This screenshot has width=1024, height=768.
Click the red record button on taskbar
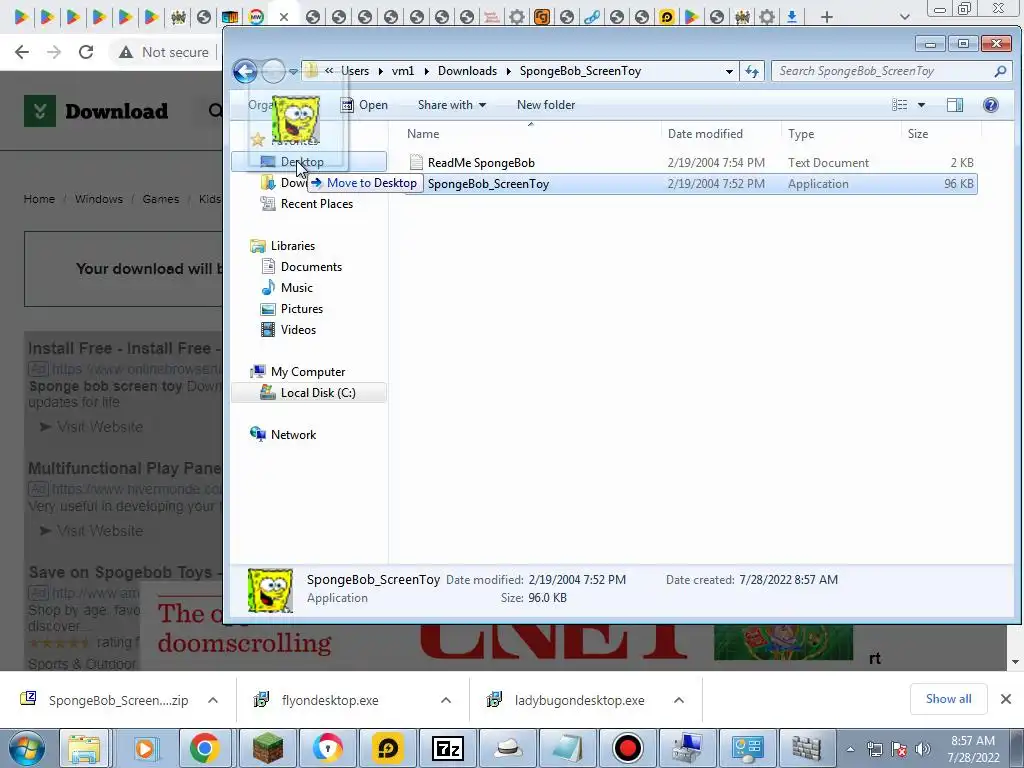click(628, 748)
